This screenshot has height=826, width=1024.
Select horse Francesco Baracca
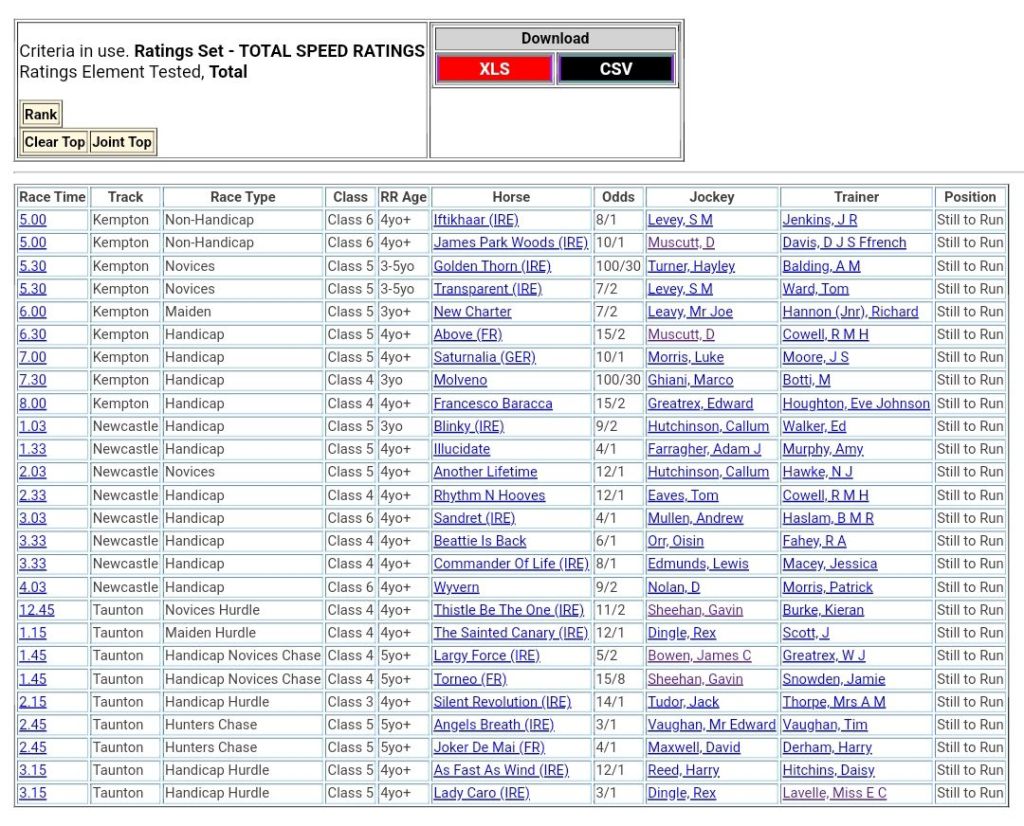(492, 403)
